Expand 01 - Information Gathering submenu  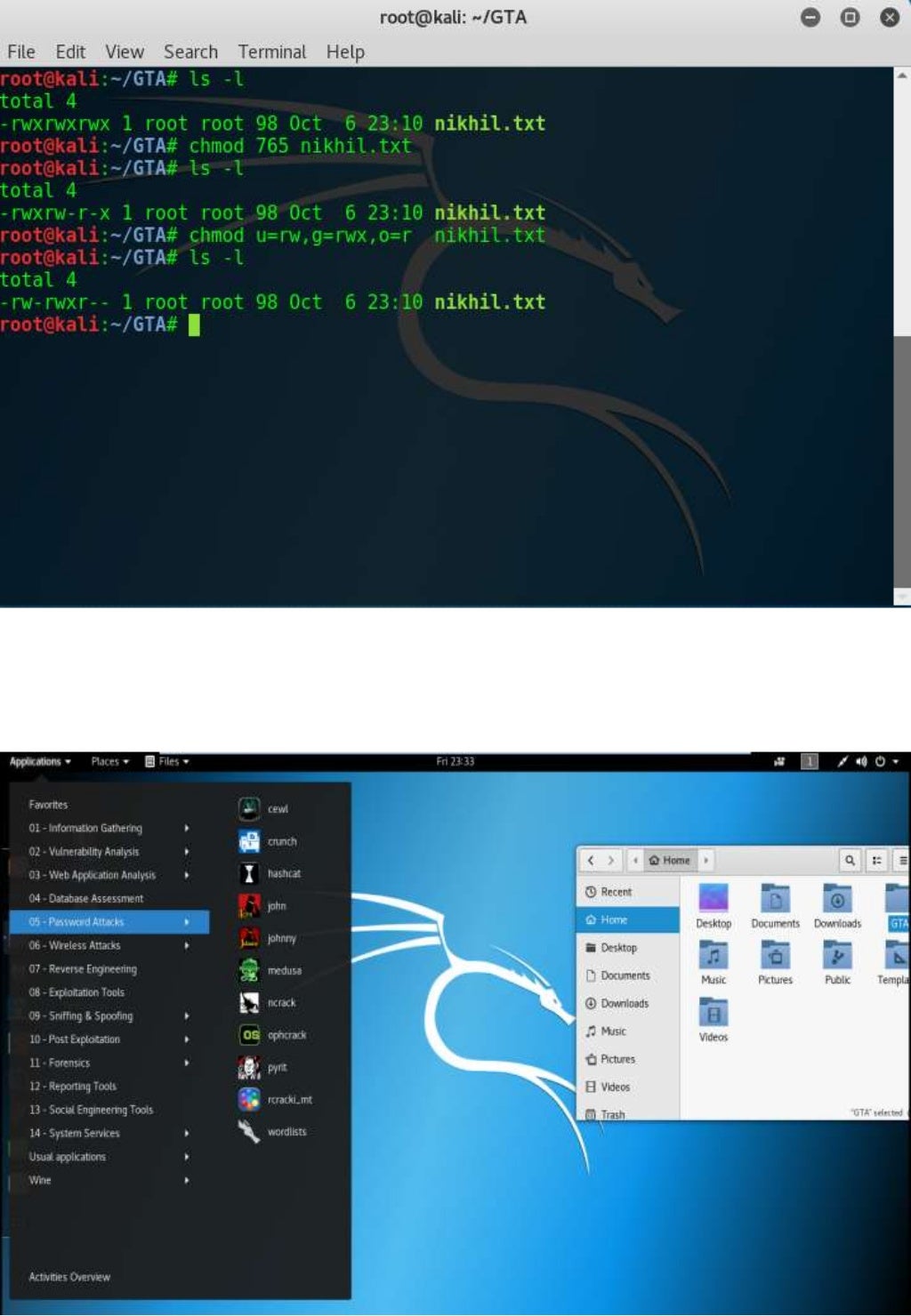coord(109,828)
